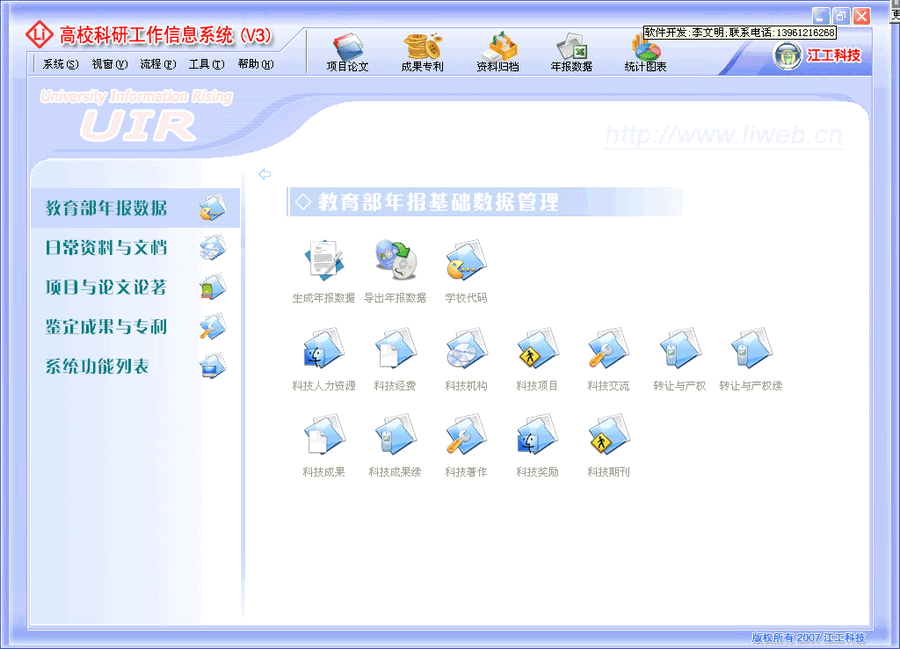打开科技经费管理图标
This screenshot has height=649, width=900.
[394, 350]
